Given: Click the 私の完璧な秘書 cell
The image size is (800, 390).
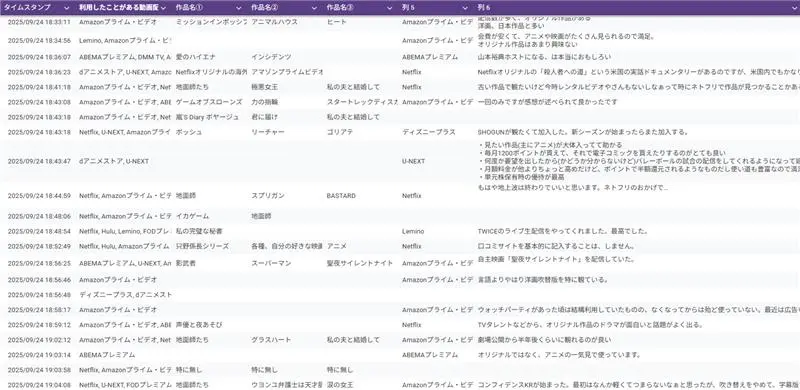Looking at the screenshot, I should point(199,232).
